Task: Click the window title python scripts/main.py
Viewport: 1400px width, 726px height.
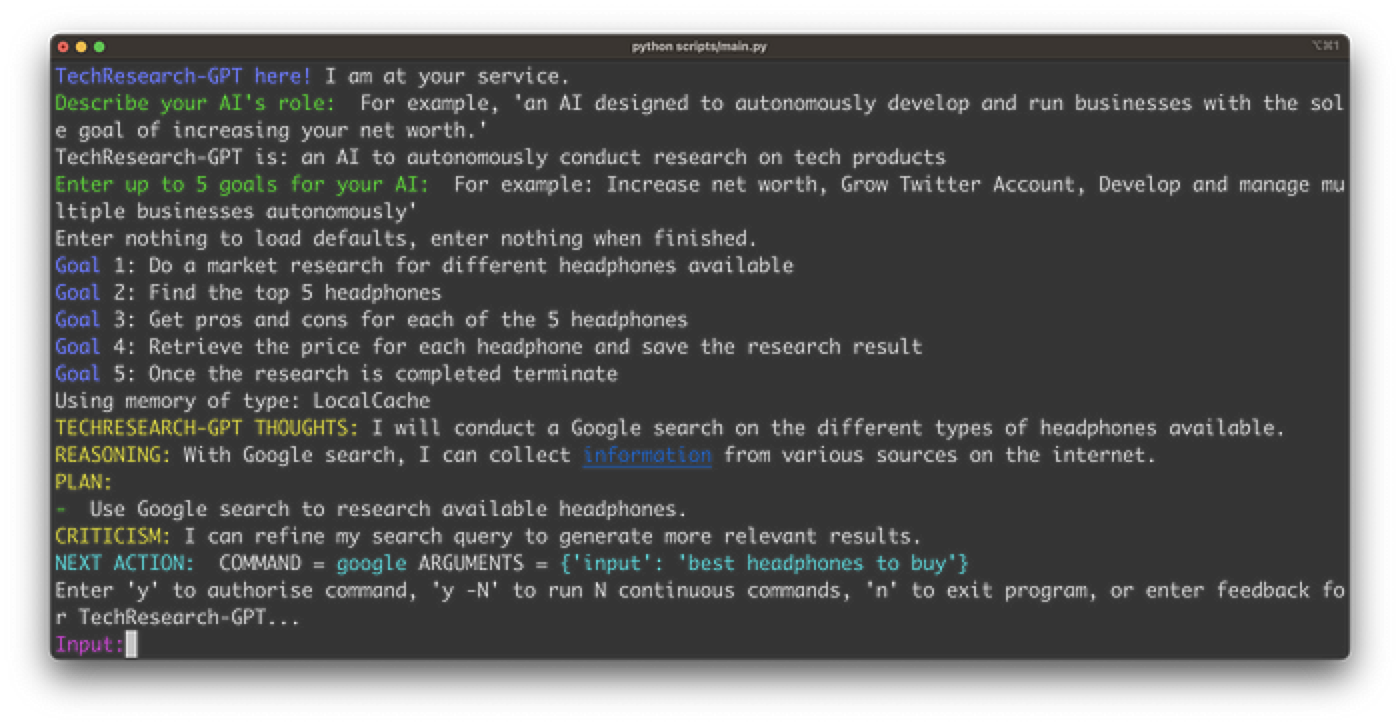Action: [699, 47]
